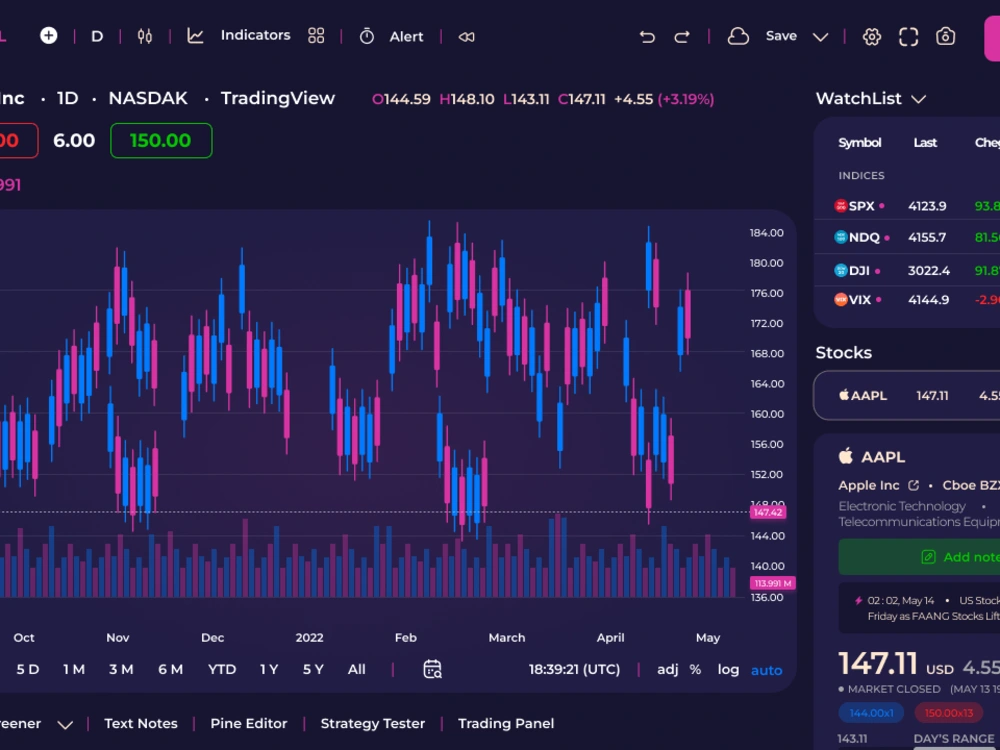The image size is (1000, 750).
Task: Toggle auto scale mode
Action: (767, 670)
